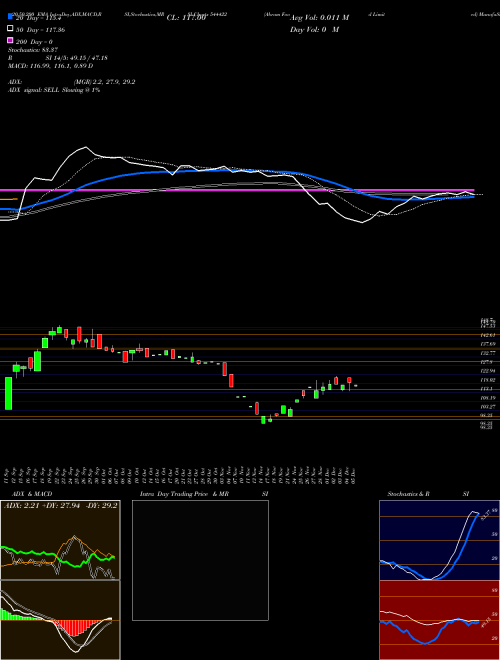Click the last green candlestick on the chart
This screenshot has height=660, width=500.
[x=356, y=386]
